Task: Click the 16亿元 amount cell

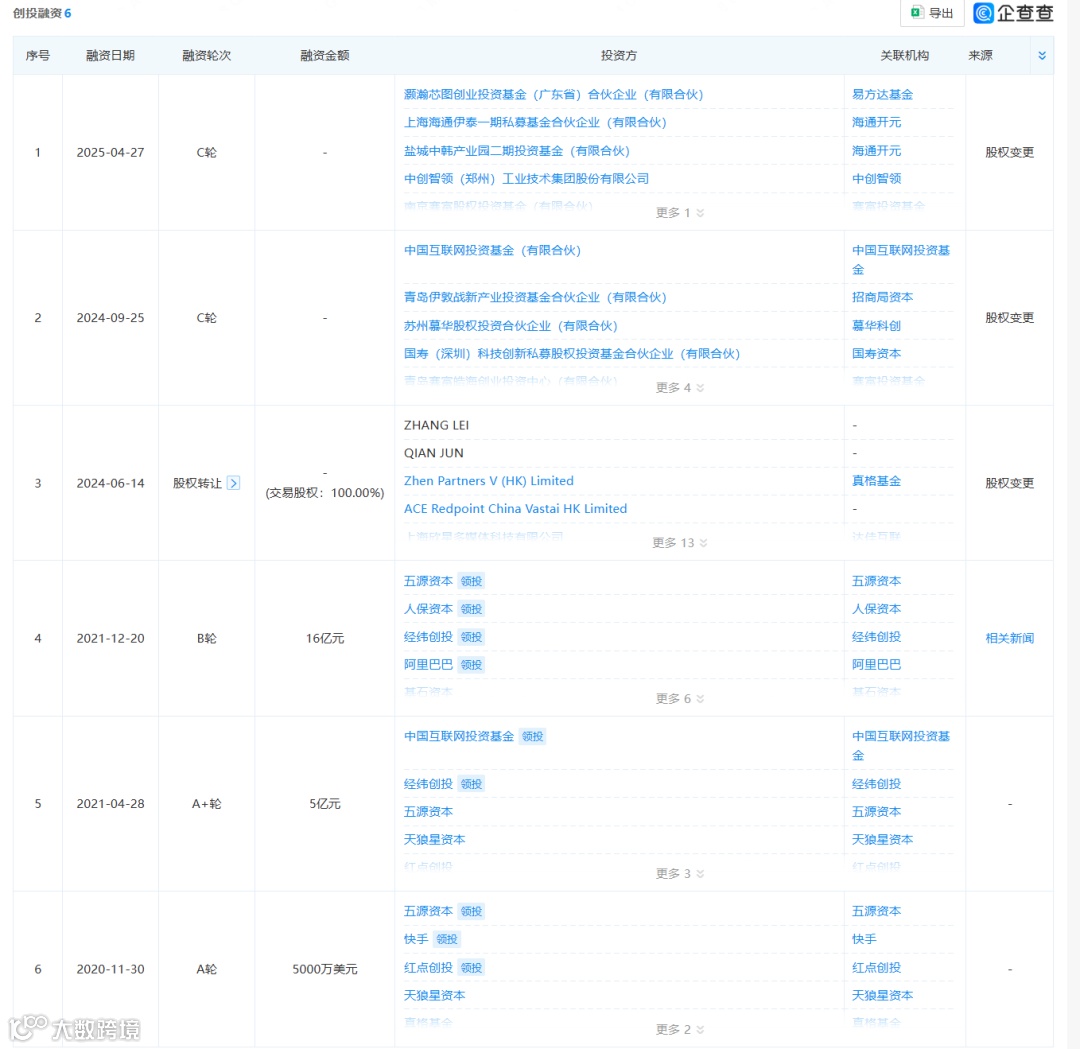Action: click(x=324, y=638)
